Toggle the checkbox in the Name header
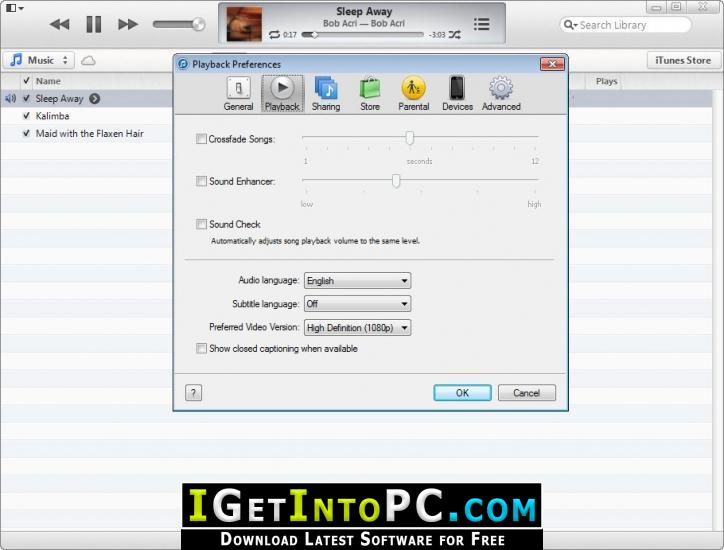The width and height of the screenshot is (724, 550). [x=26, y=81]
